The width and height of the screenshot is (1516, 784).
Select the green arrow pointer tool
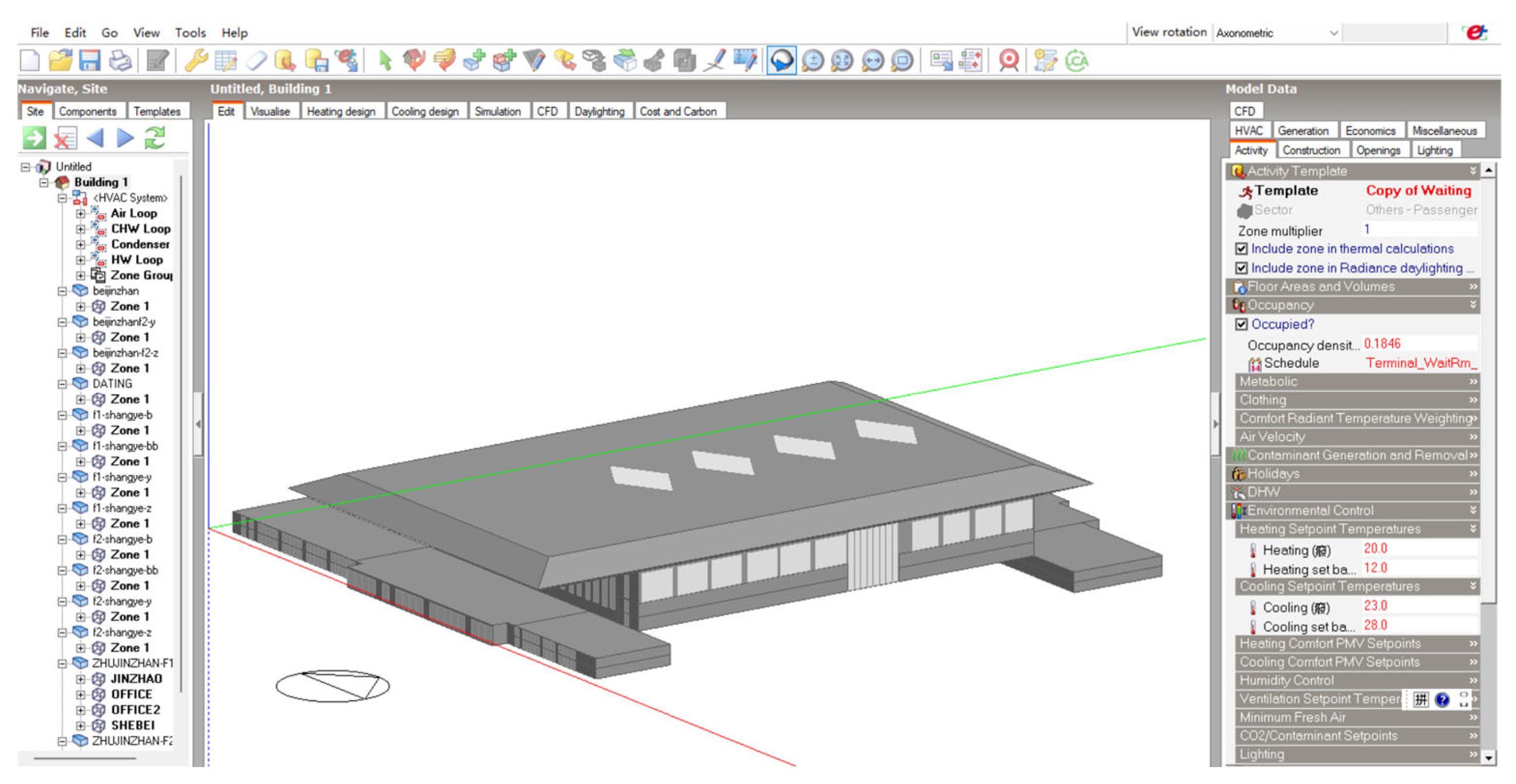point(385,61)
